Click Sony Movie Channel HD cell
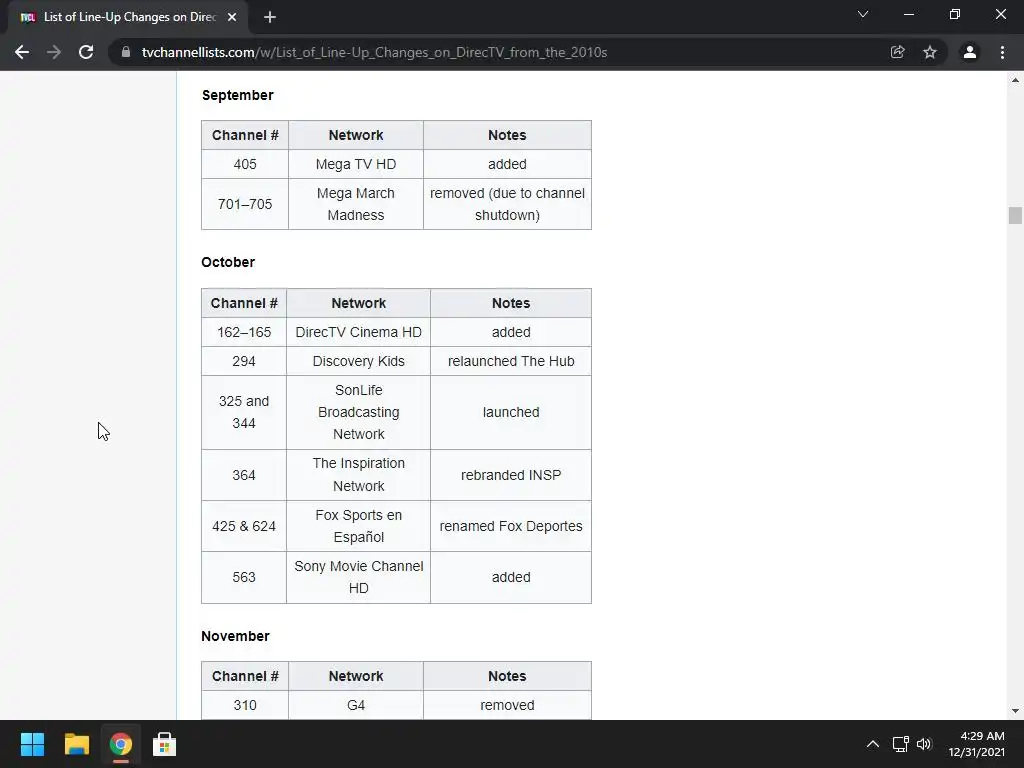Image resolution: width=1024 pixels, height=768 pixels. coord(359,577)
